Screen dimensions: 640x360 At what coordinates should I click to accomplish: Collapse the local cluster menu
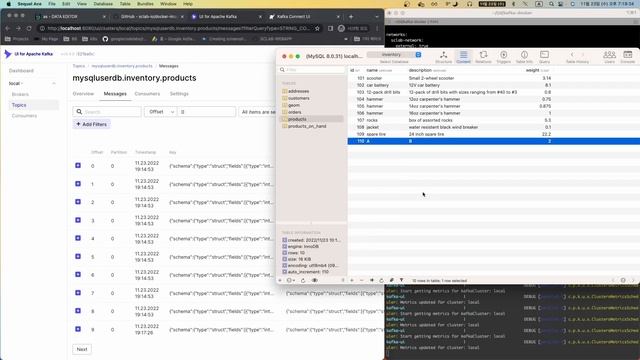(x=54, y=83)
